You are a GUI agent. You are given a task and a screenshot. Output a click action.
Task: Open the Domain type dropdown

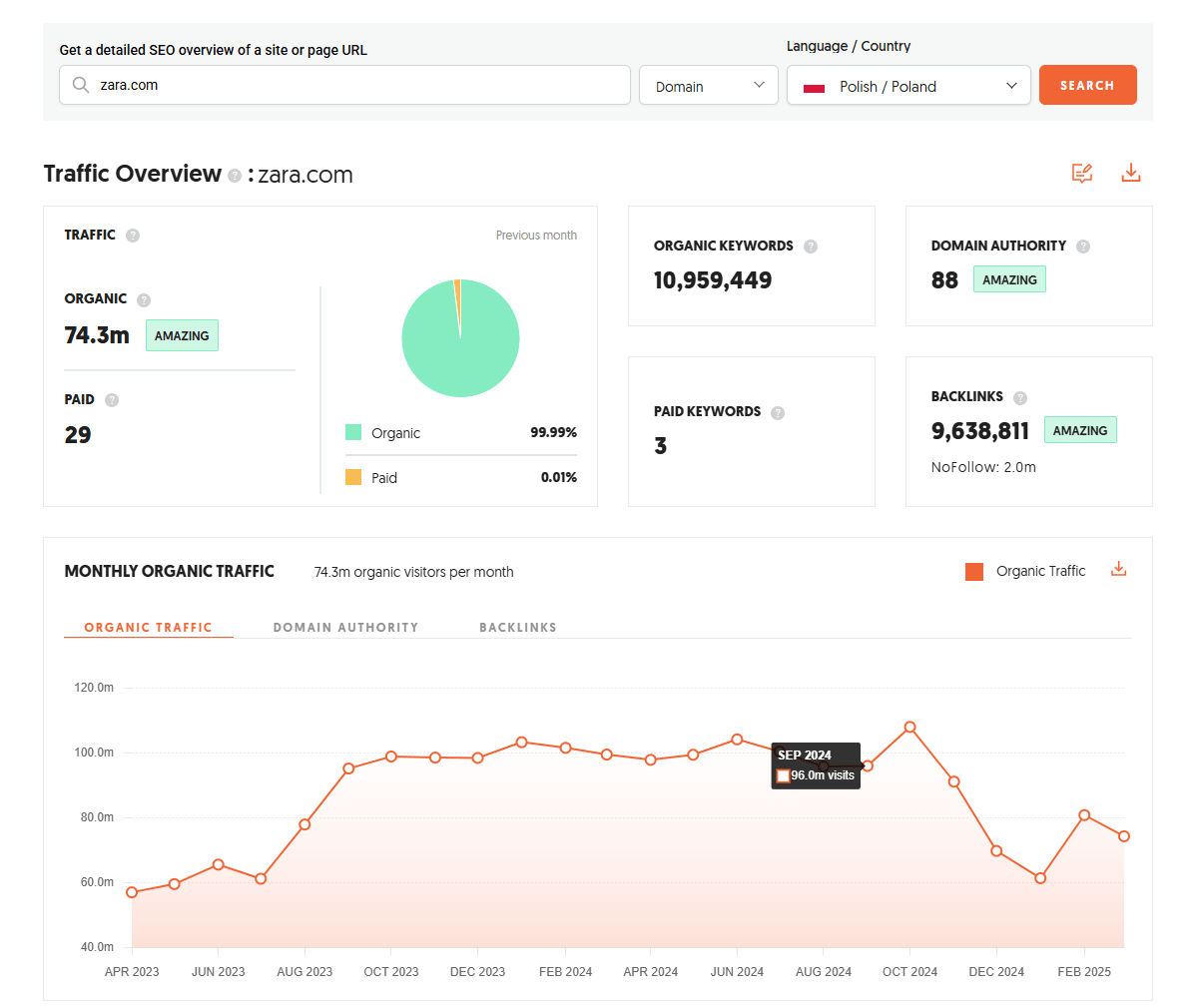(709, 86)
